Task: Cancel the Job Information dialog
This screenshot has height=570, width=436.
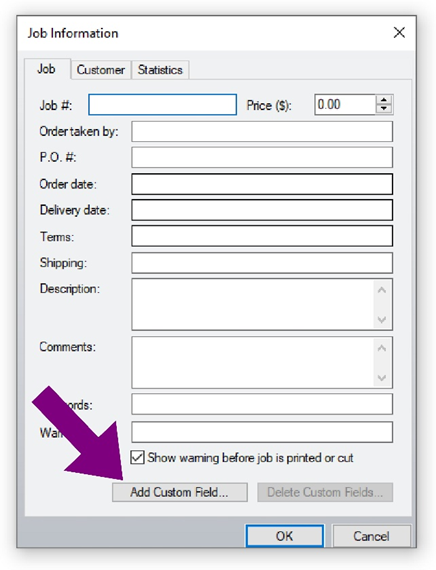Action: pyautogui.click(x=371, y=536)
